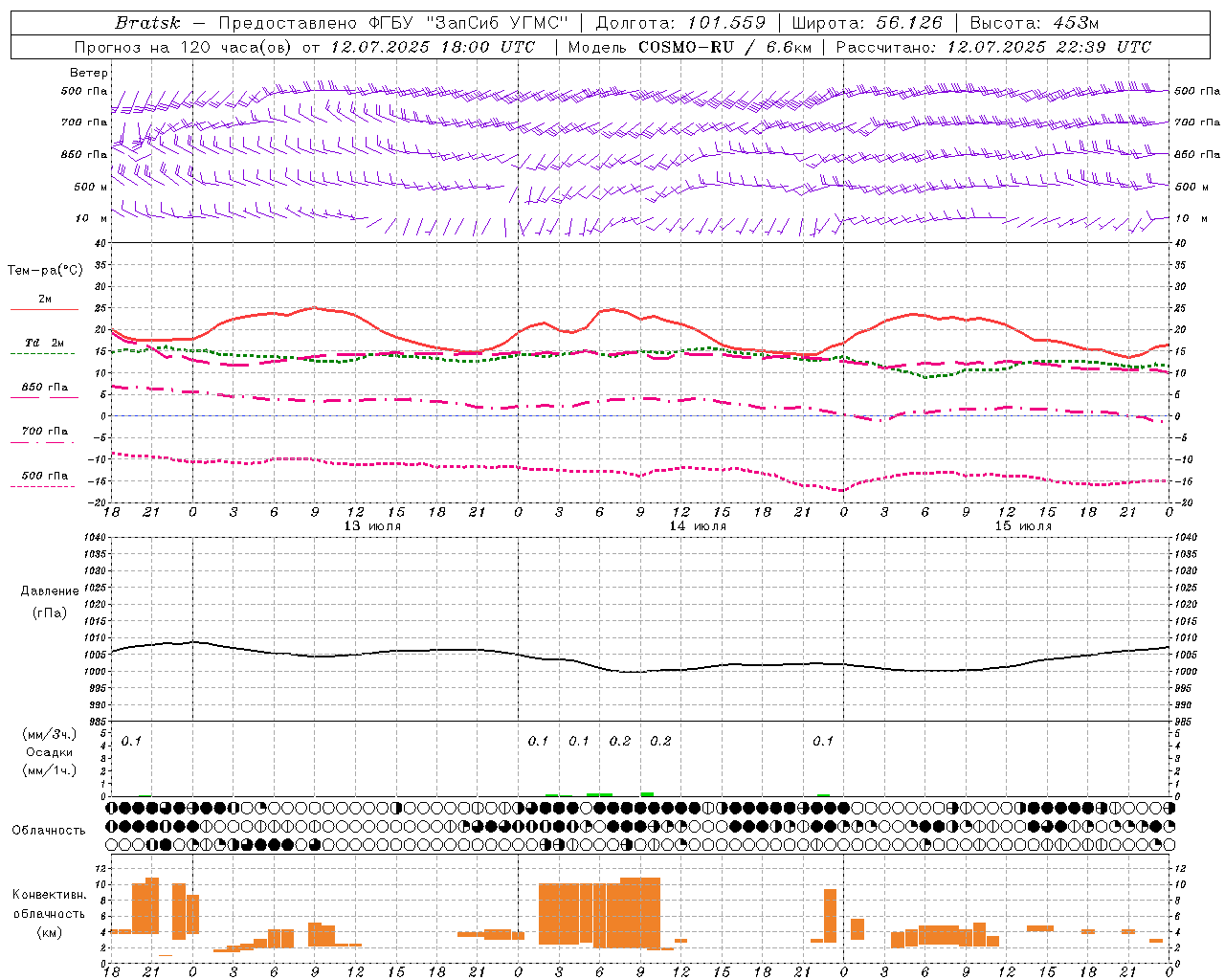This screenshot has width=1225, height=980.
Task: Click the Облачность cloud cover label
Action: coord(49,830)
